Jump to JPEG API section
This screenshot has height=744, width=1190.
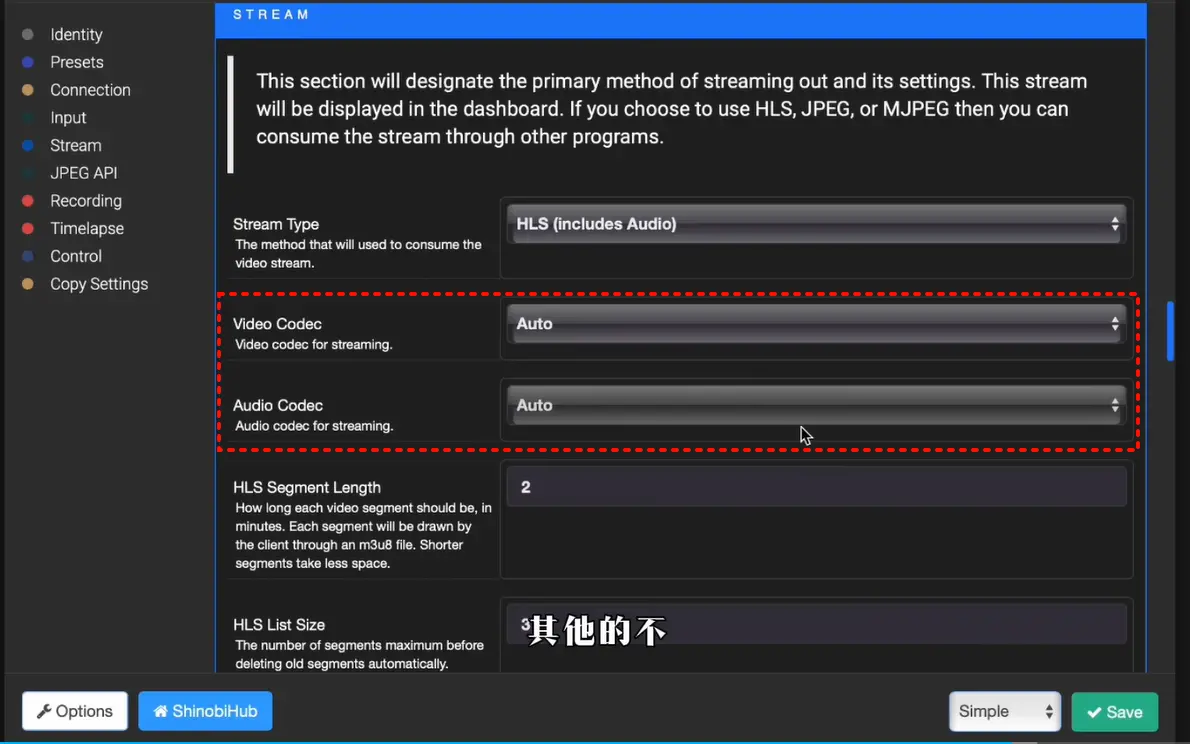84,173
